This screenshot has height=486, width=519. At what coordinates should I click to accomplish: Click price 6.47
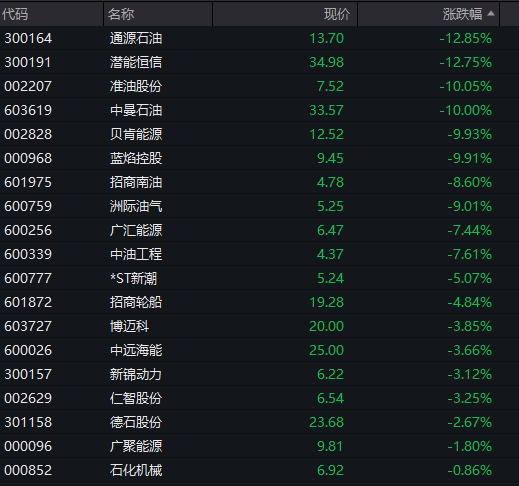(330, 230)
